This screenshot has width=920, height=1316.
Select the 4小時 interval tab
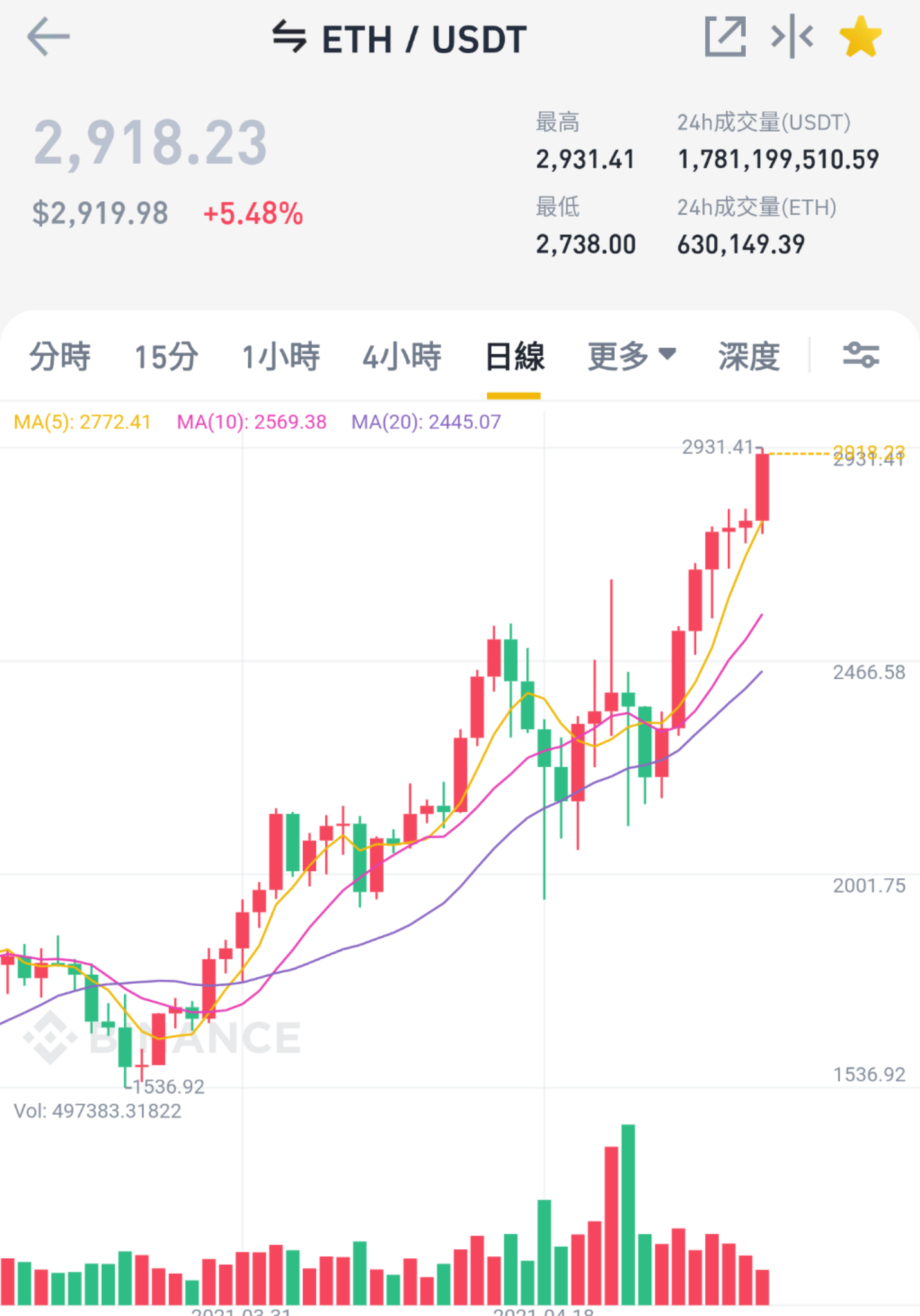tap(402, 356)
